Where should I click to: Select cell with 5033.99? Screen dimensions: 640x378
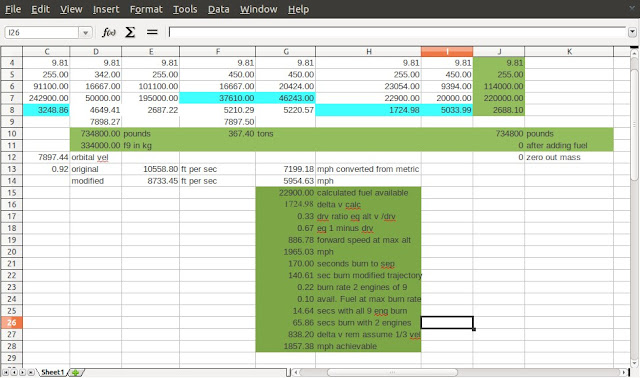point(447,110)
